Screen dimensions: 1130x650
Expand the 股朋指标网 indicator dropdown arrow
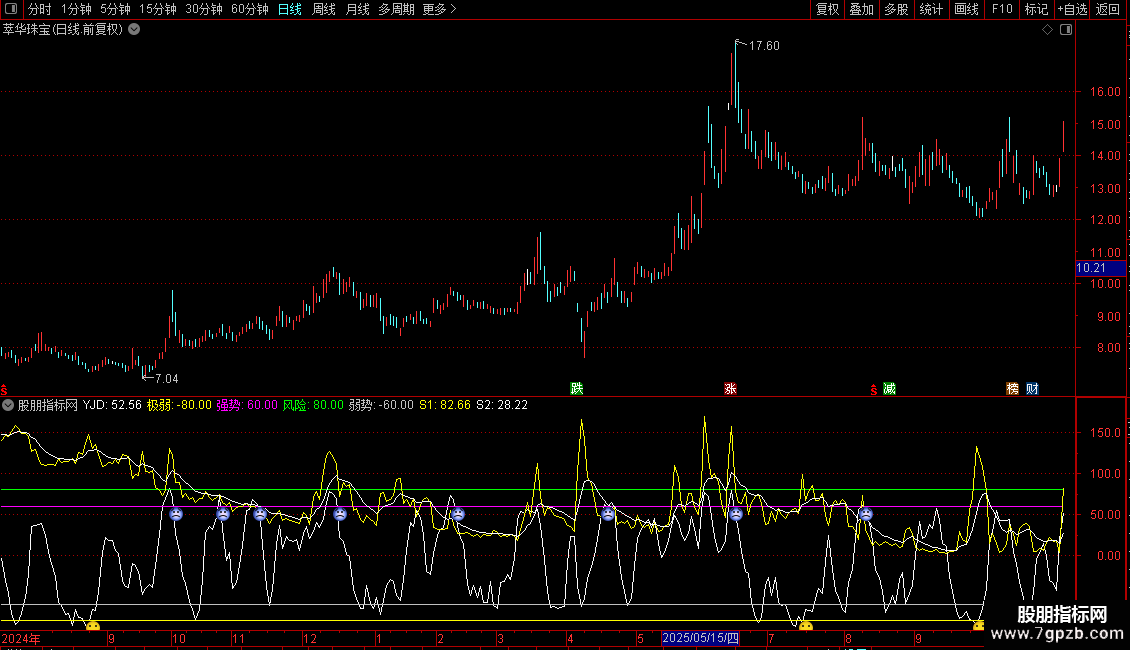[x=9, y=406]
